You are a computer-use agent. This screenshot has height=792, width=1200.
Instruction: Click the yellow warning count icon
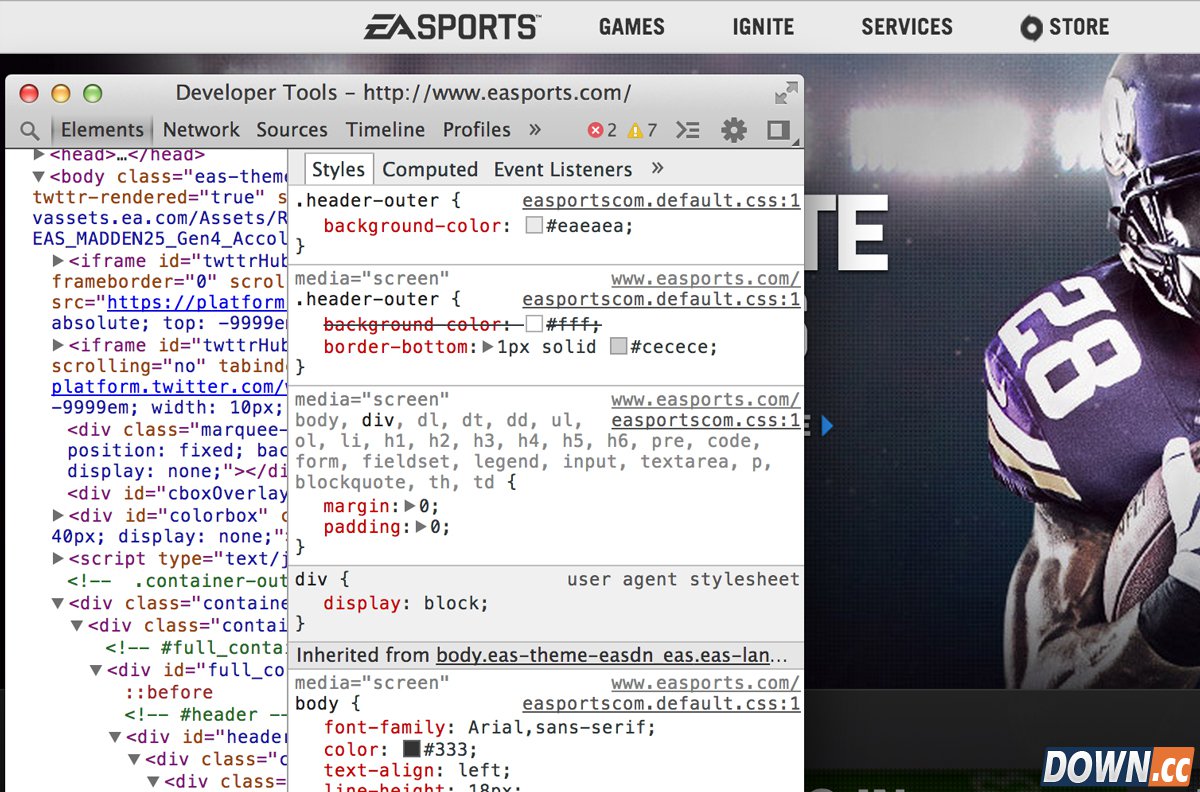pyautogui.click(x=635, y=130)
